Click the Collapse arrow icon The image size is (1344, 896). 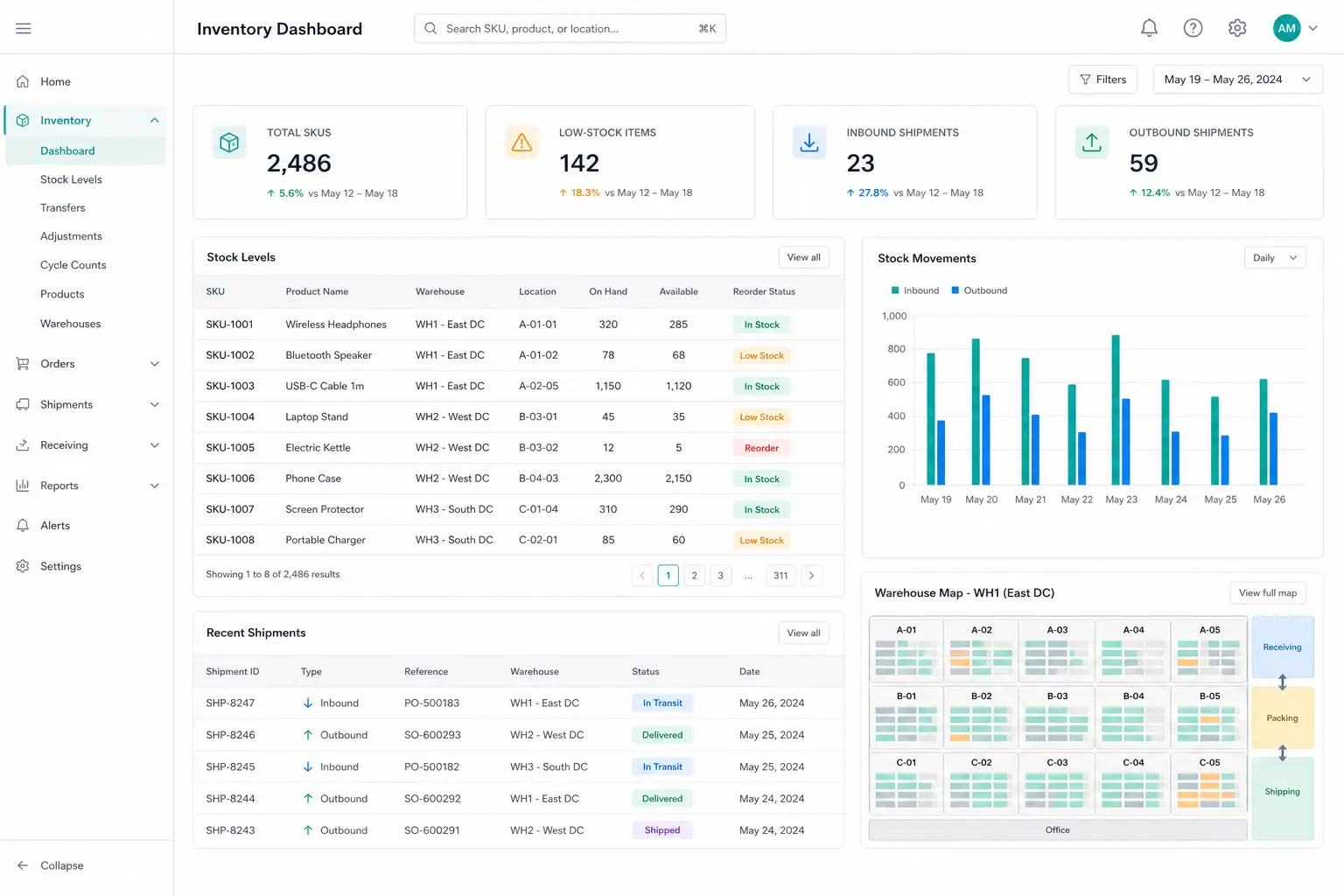(x=23, y=865)
